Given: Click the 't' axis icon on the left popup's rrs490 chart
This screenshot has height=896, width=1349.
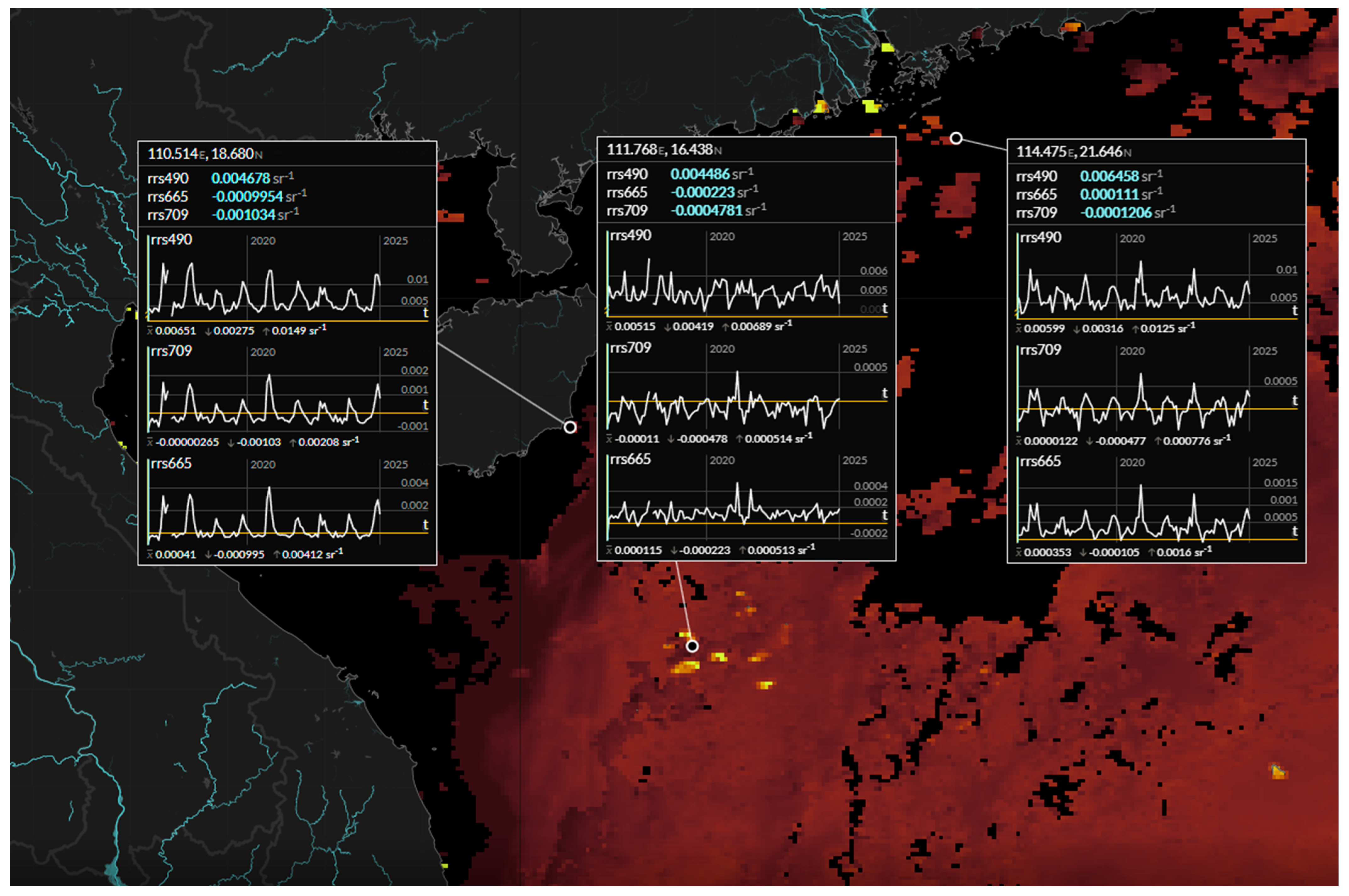Looking at the screenshot, I should (x=425, y=312).
